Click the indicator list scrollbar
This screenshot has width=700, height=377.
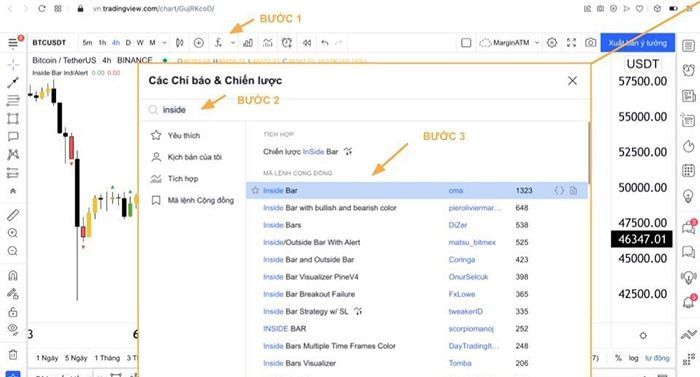[x=589, y=153]
